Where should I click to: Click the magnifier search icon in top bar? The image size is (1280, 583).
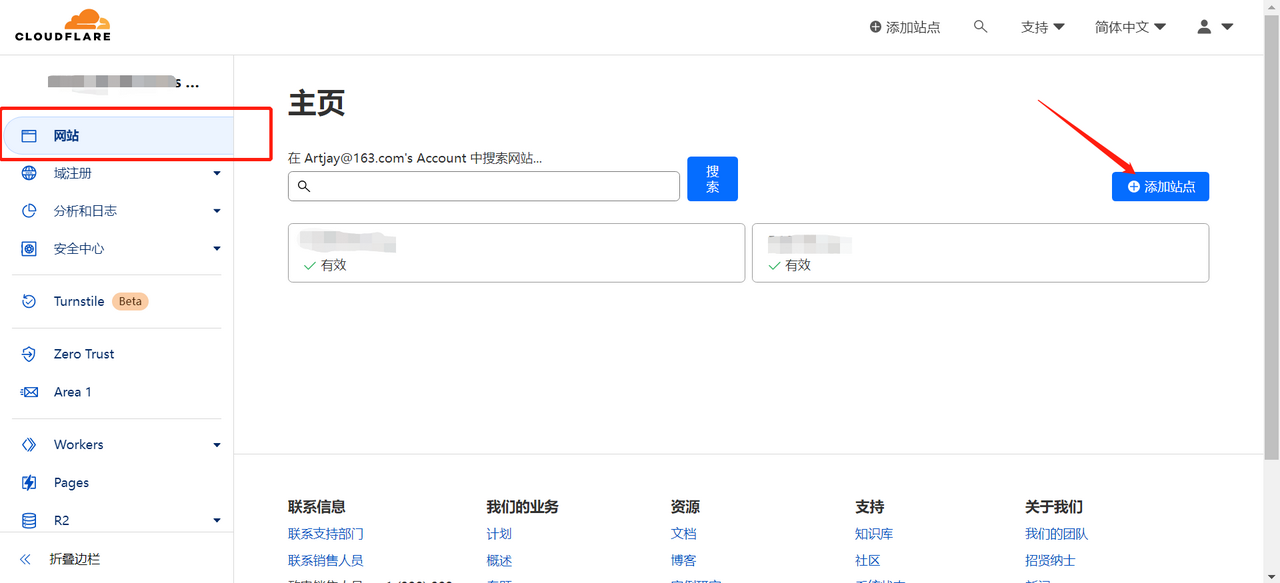(x=980, y=27)
